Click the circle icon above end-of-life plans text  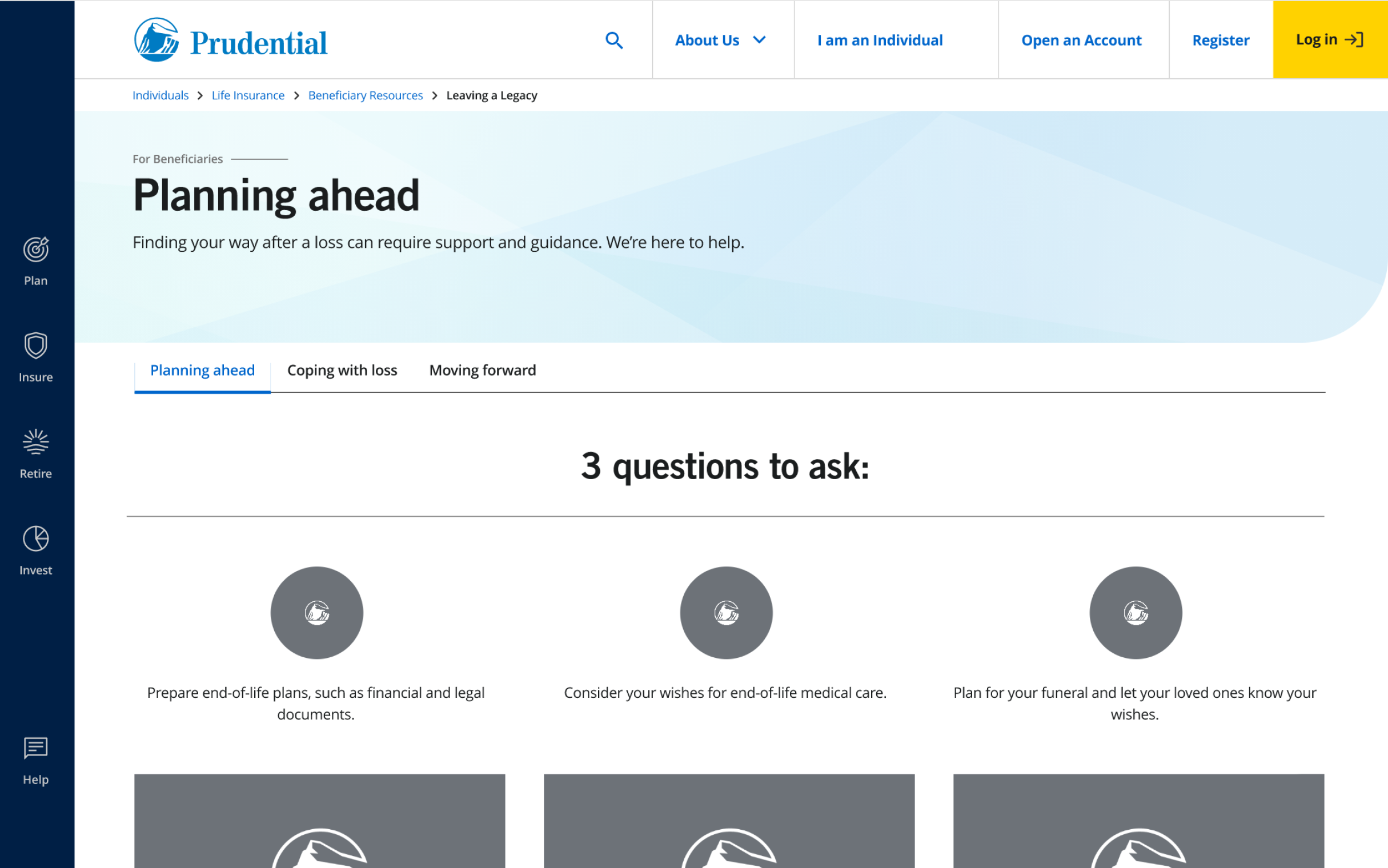pyautogui.click(x=317, y=613)
